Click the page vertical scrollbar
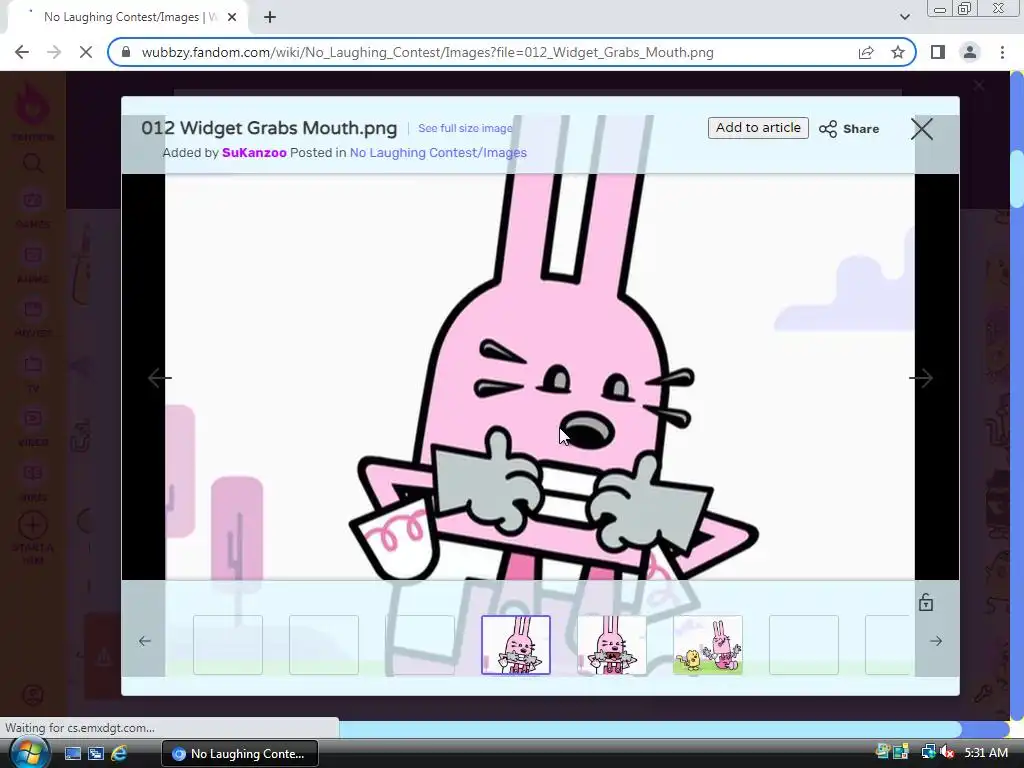 point(1016,180)
